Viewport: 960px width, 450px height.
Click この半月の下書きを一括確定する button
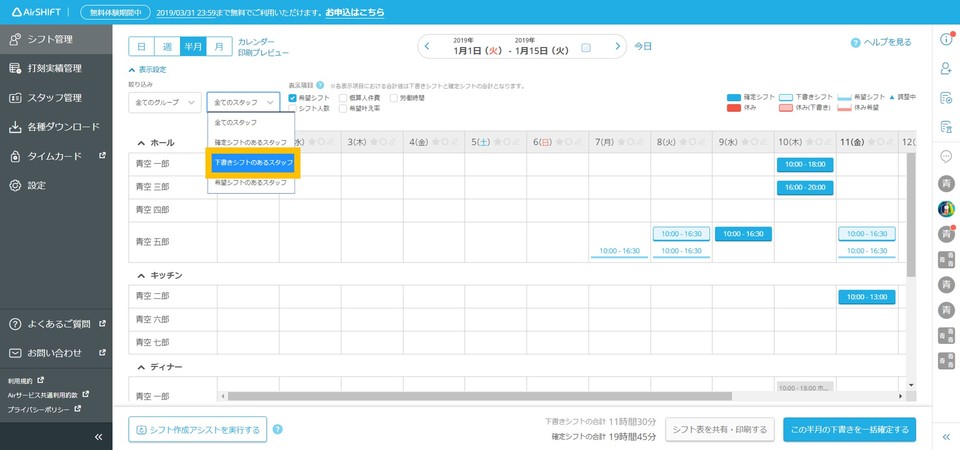[x=849, y=430]
